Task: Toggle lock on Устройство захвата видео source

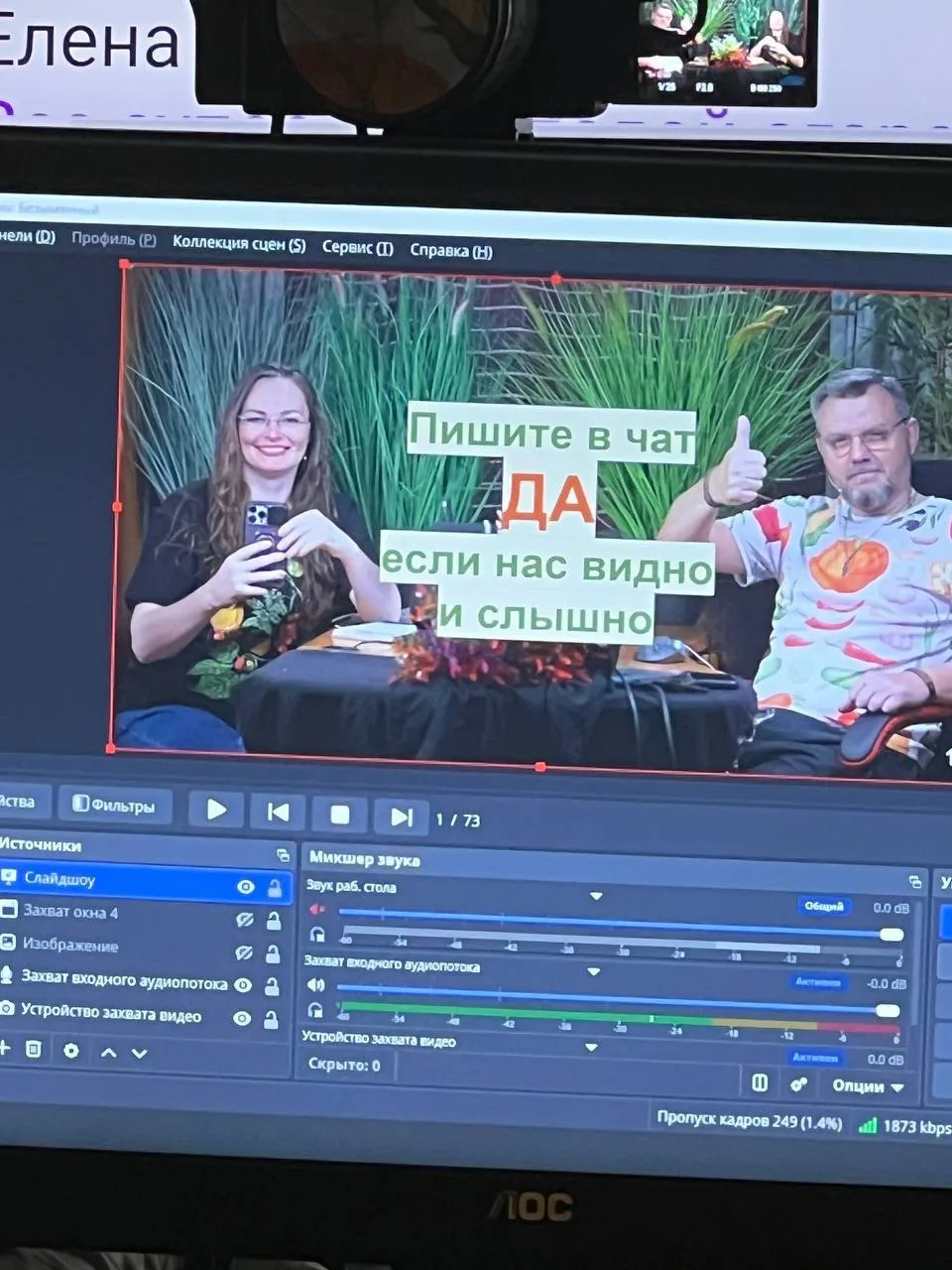Action: [x=271, y=1019]
